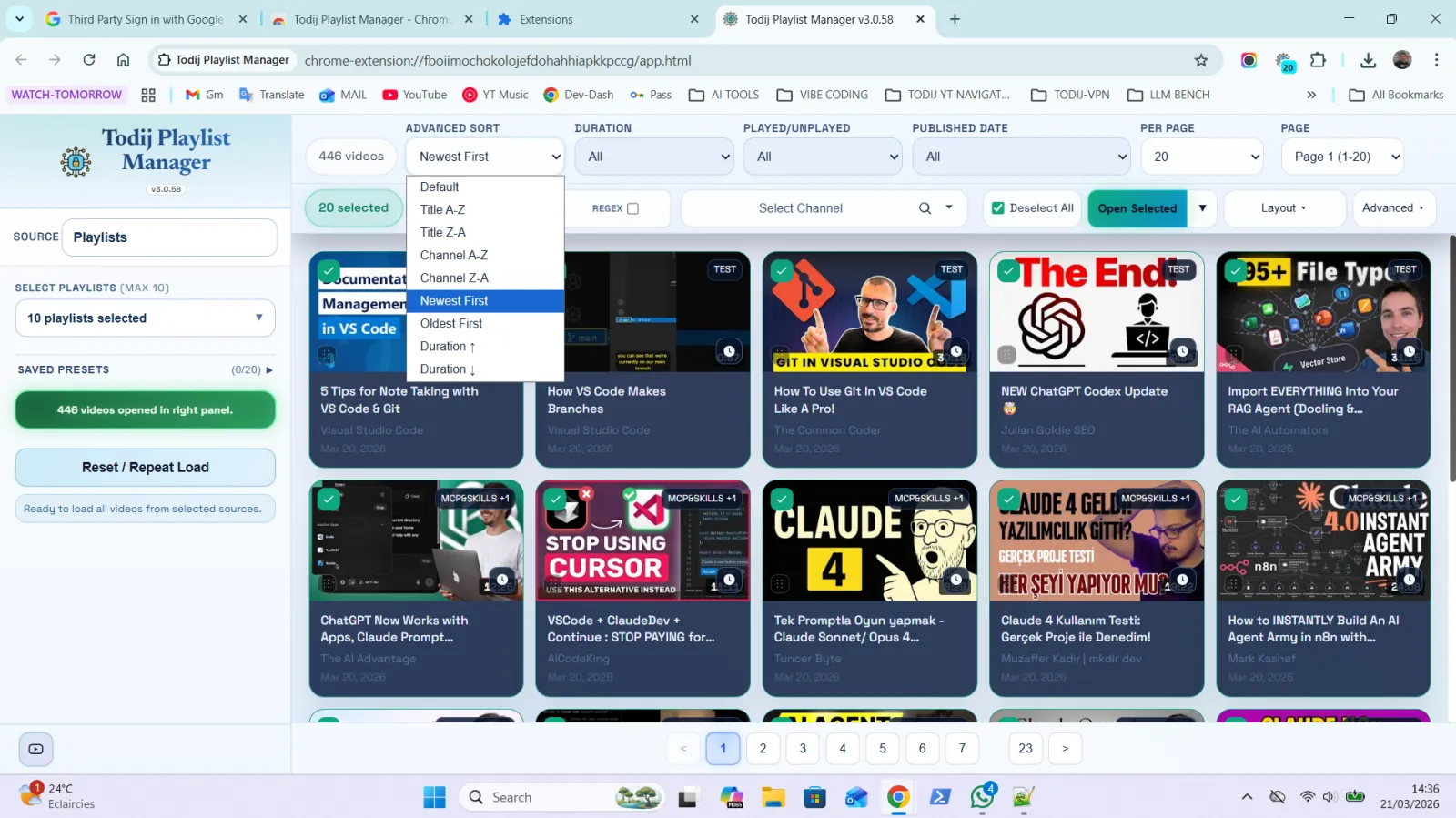Choose Oldest First in the sort list
The height and width of the screenshot is (818, 1456).
[x=485, y=323]
